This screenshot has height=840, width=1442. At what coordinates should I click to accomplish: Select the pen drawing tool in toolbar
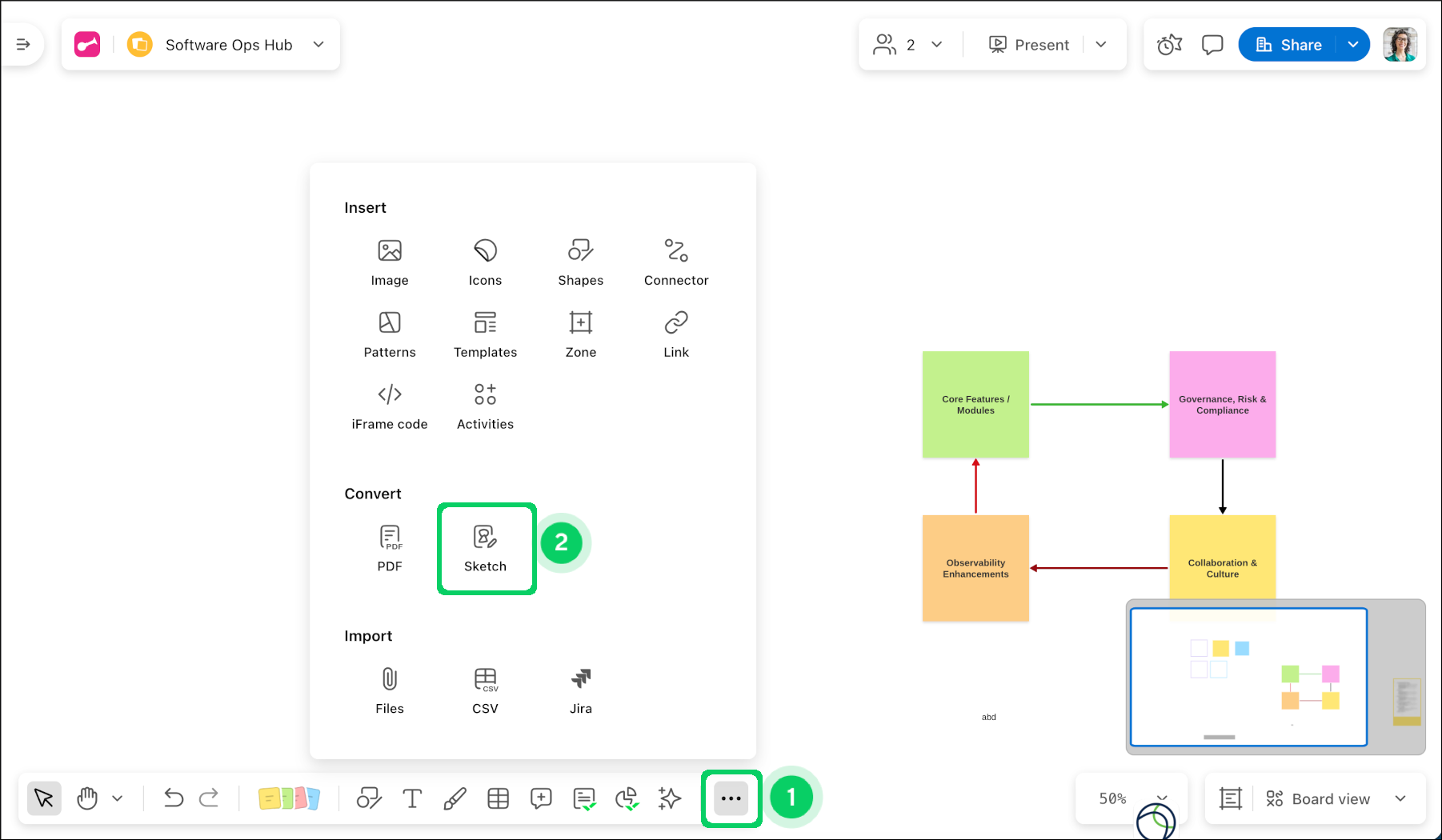pos(455,798)
